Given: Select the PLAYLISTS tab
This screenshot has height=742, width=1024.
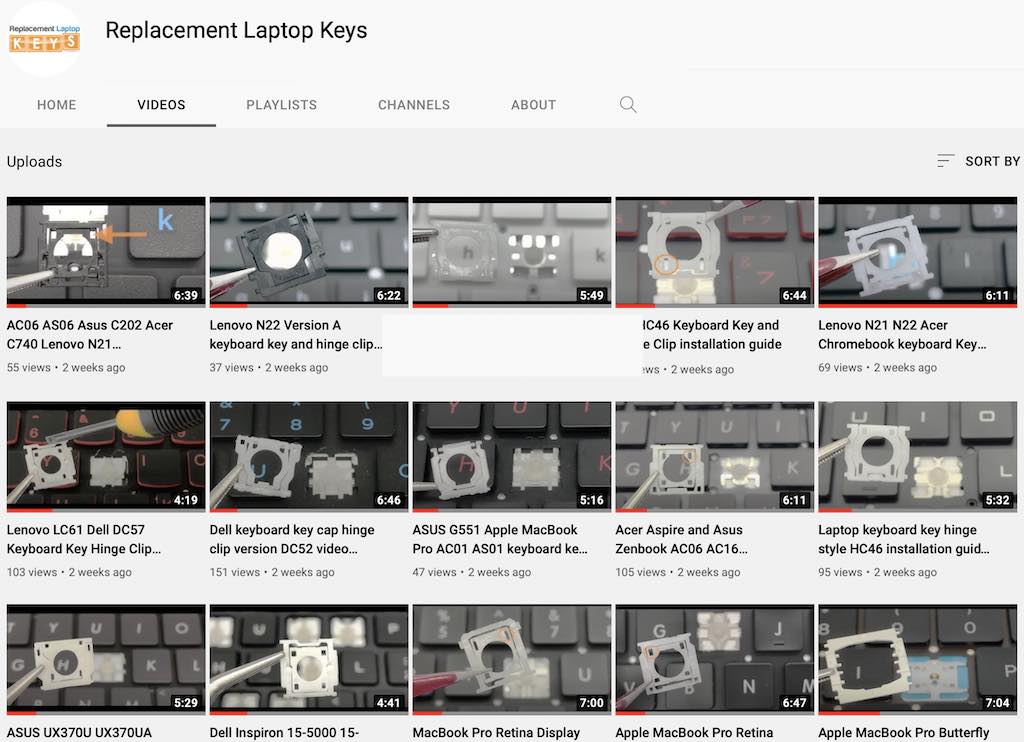Looking at the screenshot, I should pos(281,105).
